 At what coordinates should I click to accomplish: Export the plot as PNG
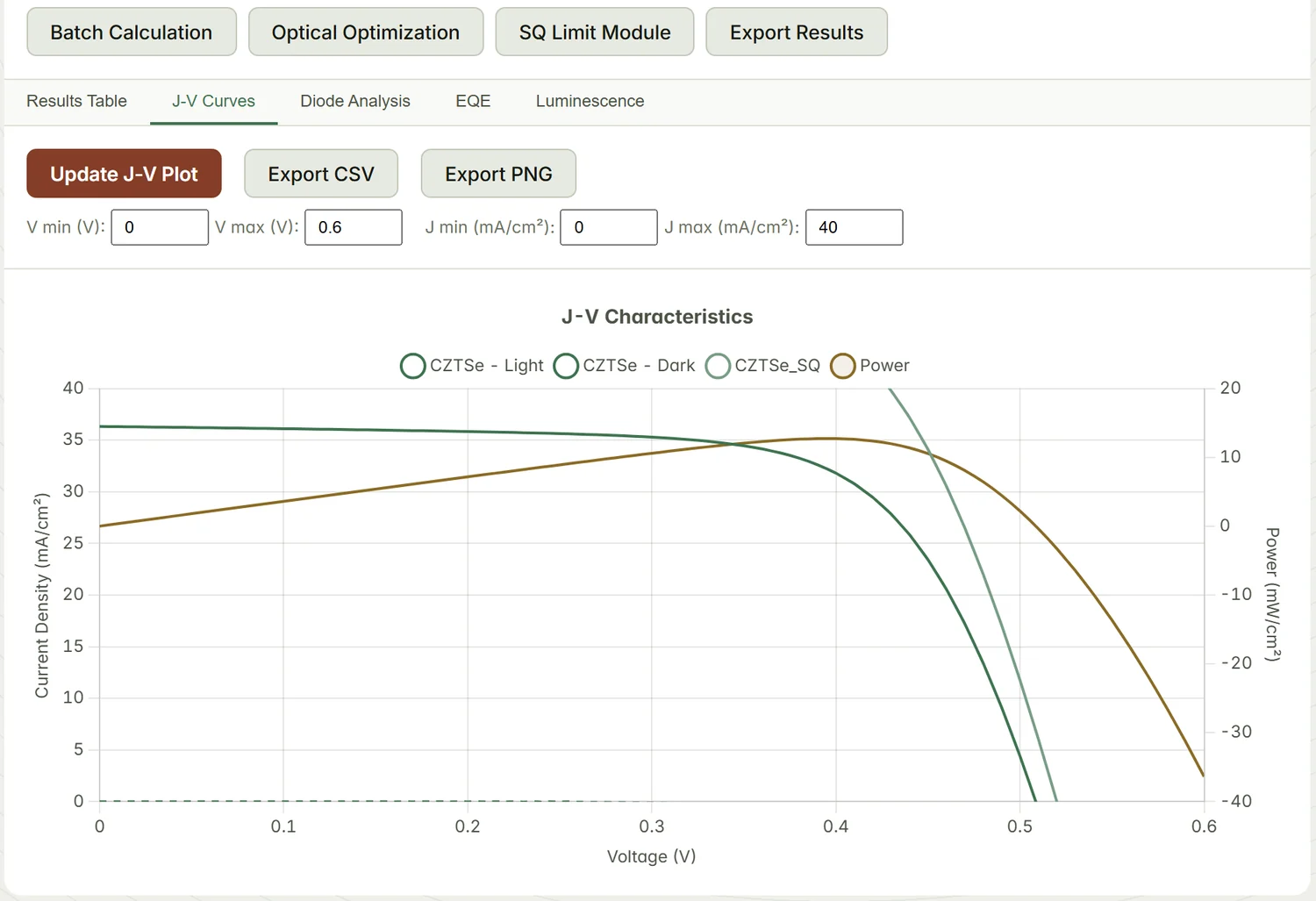click(498, 174)
